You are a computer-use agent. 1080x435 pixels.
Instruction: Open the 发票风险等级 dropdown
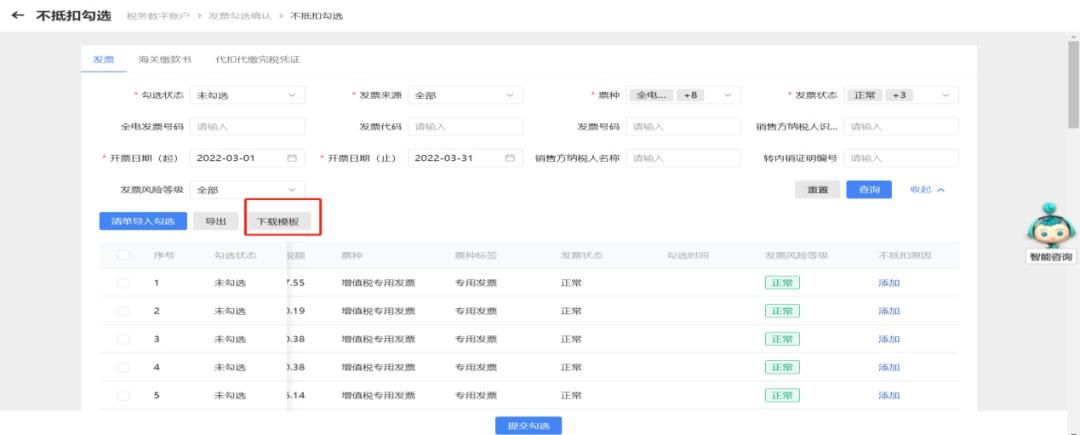[x=247, y=189]
